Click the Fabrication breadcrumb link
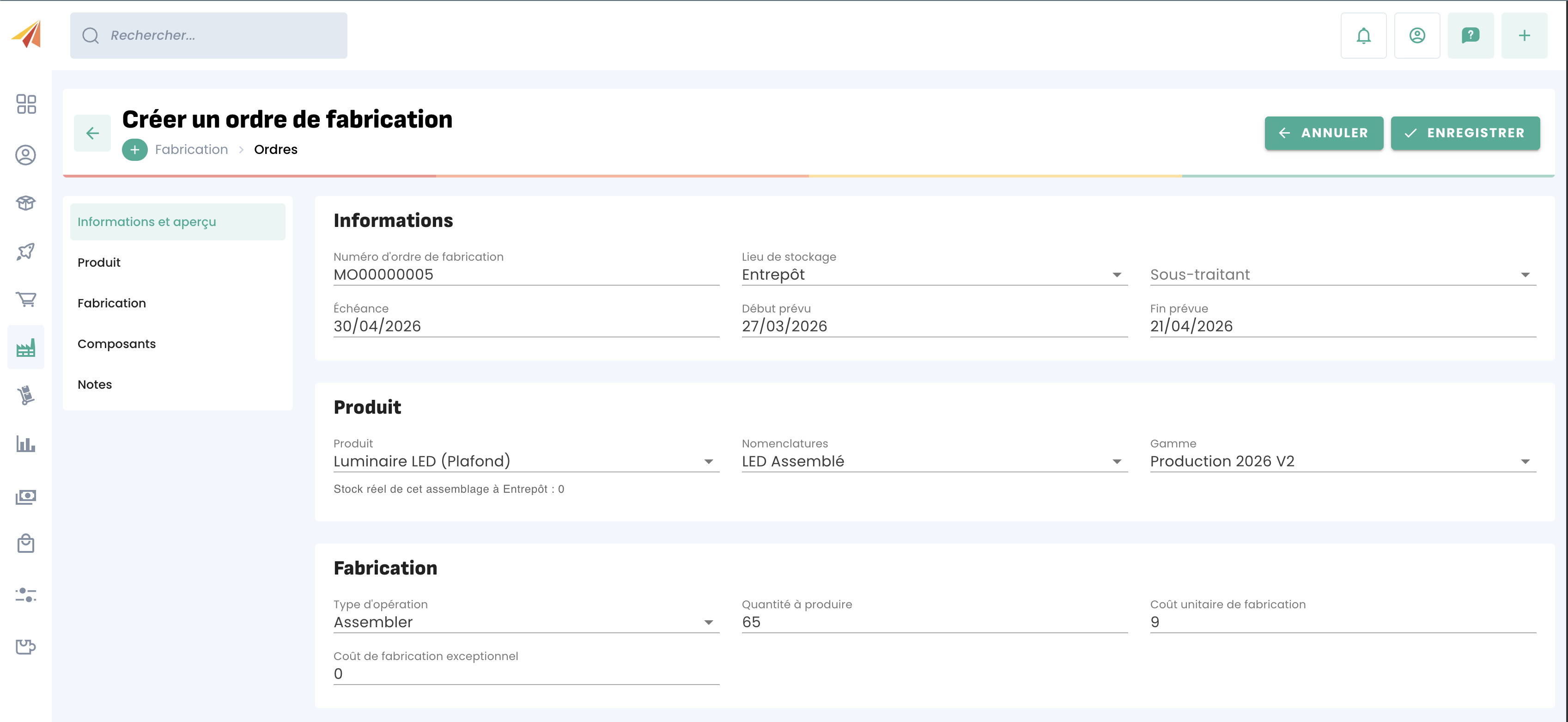The width and height of the screenshot is (1568, 722). coord(191,150)
